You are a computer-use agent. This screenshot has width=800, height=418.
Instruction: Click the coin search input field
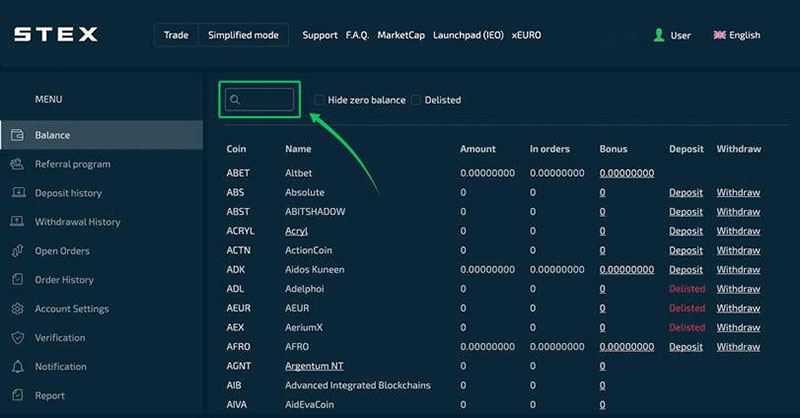click(260, 100)
